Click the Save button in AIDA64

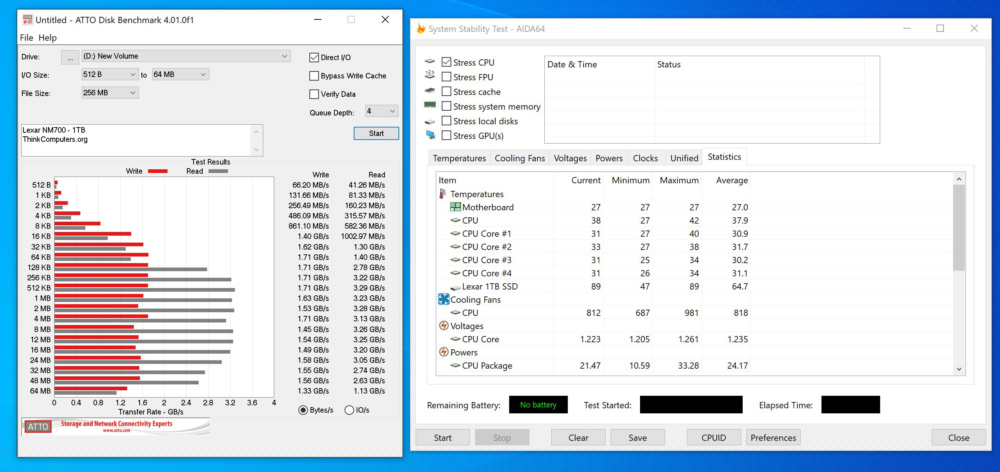(637, 438)
